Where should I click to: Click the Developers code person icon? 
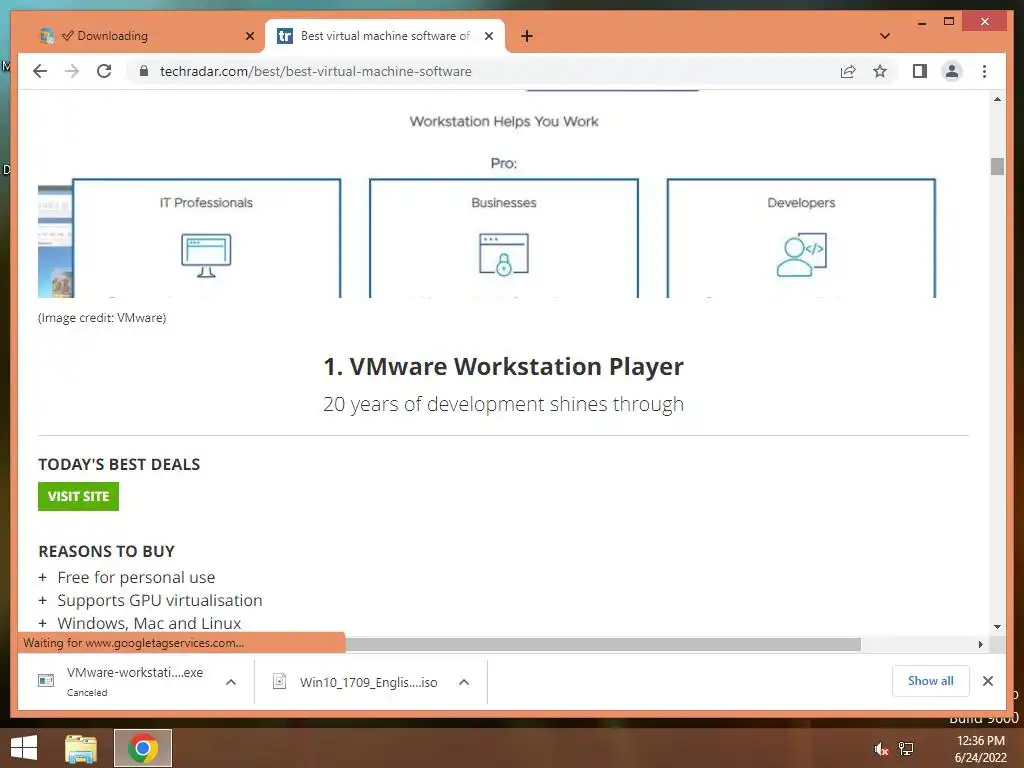coord(801,255)
